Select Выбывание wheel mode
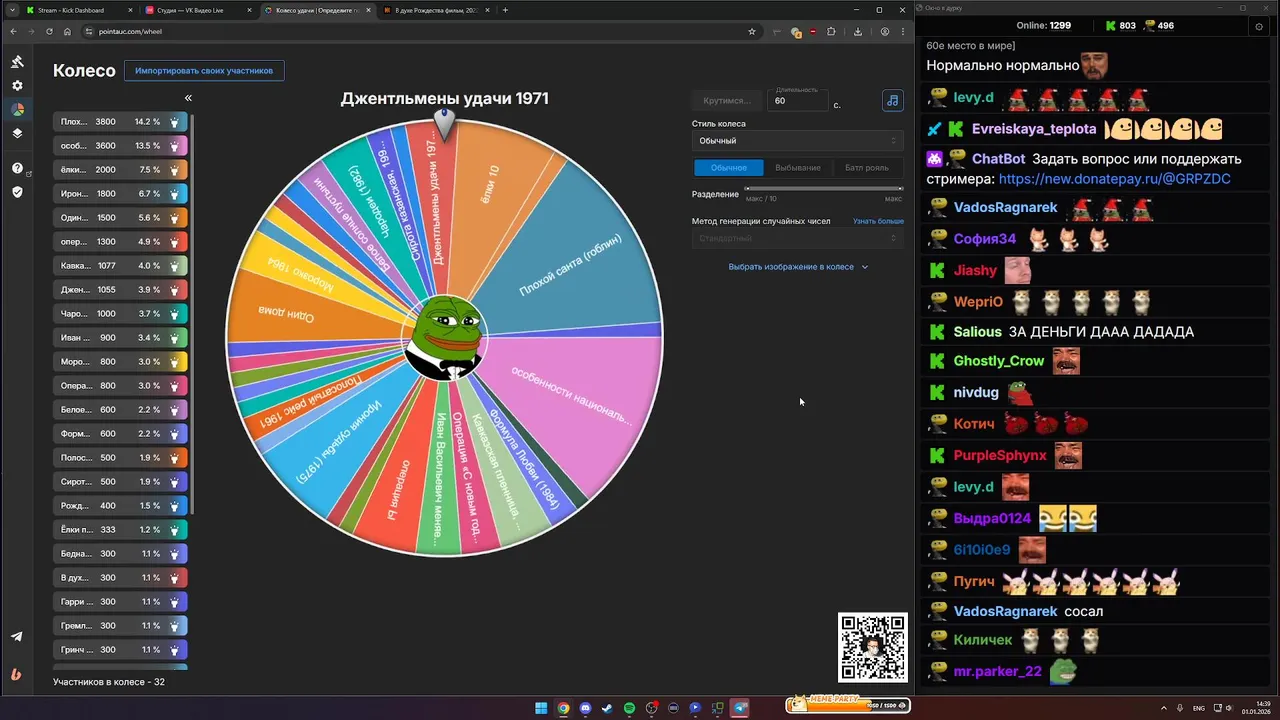This screenshot has height=720, width=1280. click(x=798, y=168)
